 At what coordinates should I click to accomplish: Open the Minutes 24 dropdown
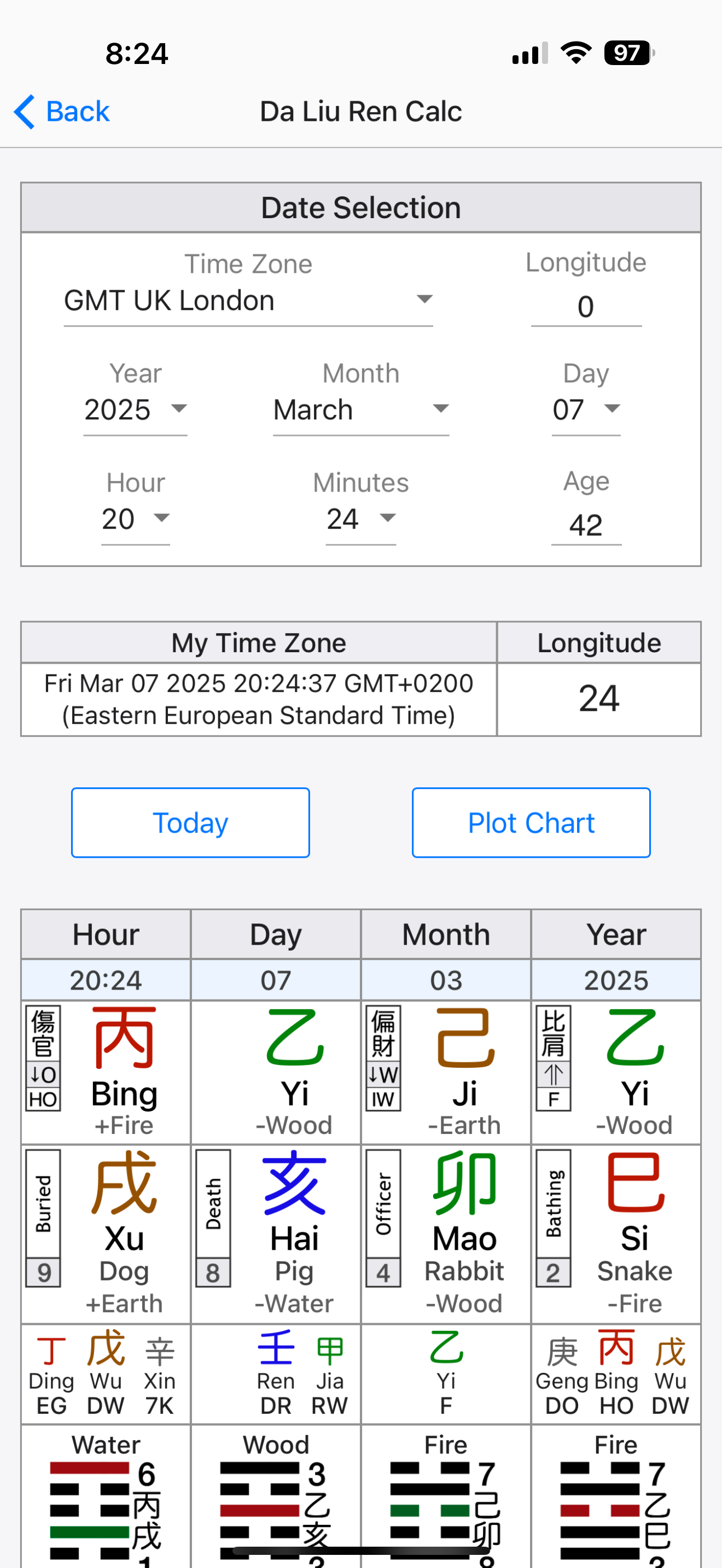click(360, 519)
